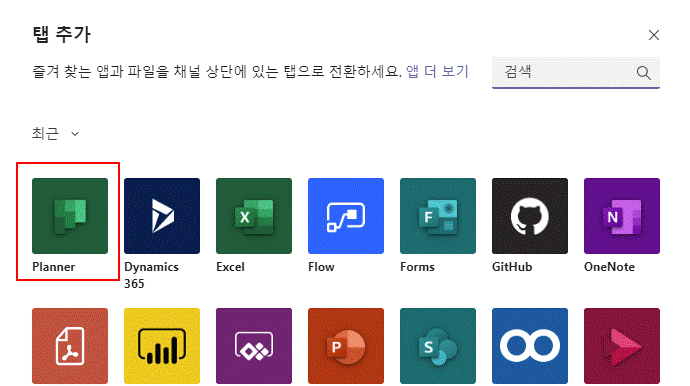Select the Power BI app tile
The width and height of the screenshot is (690, 386).
tap(162, 346)
